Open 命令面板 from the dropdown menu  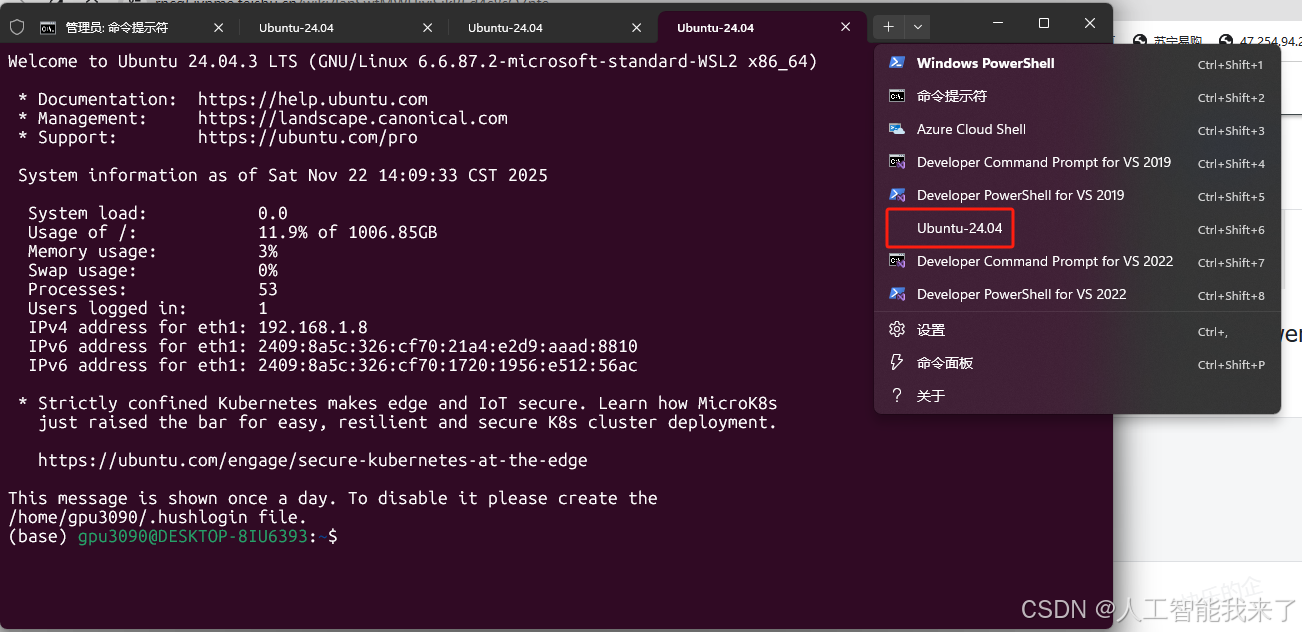[x=1077, y=363]
